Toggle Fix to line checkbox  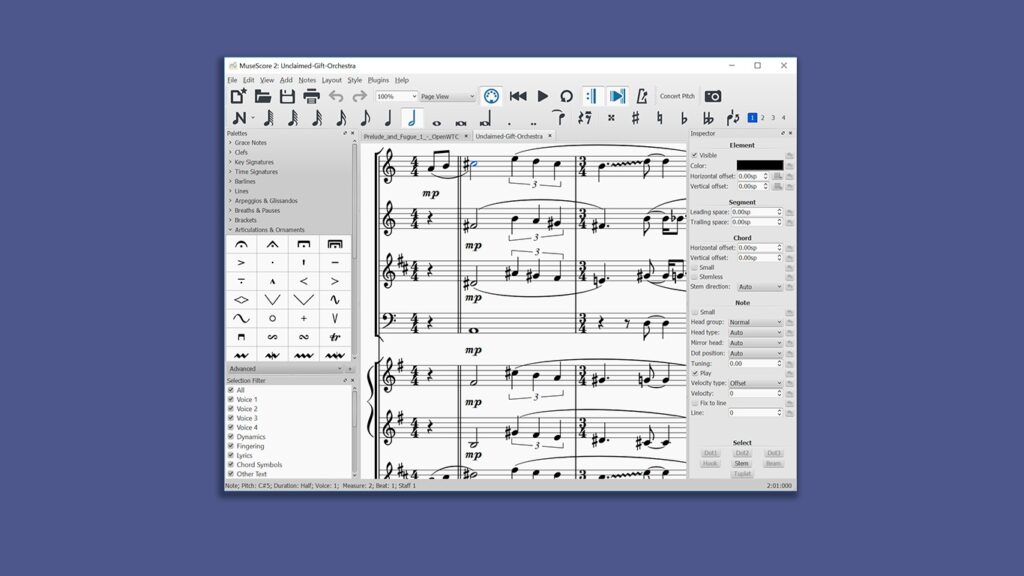tap(694, 404)
